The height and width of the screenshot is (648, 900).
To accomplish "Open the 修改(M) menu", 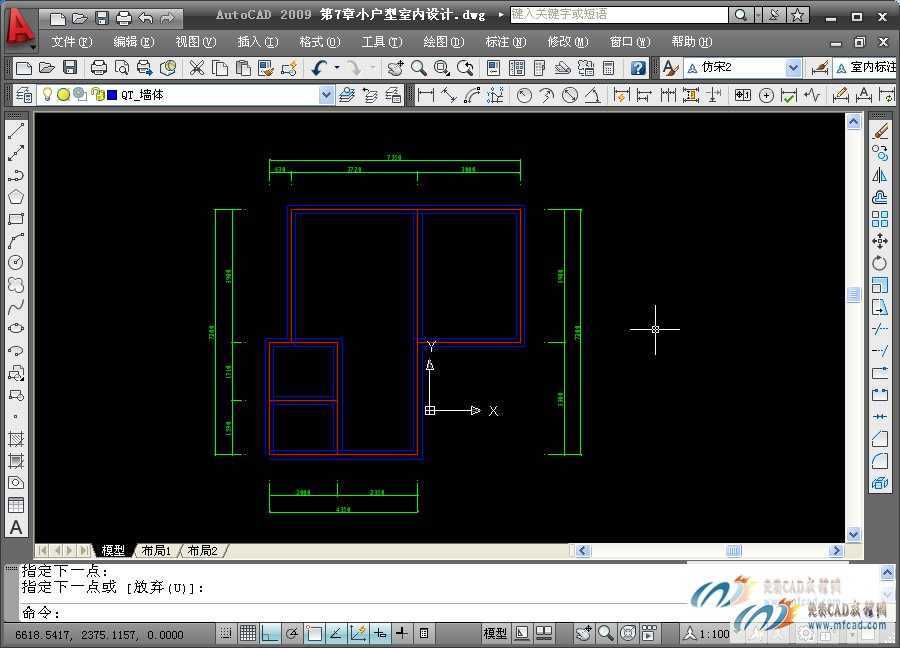I will (x=568, y=41).
